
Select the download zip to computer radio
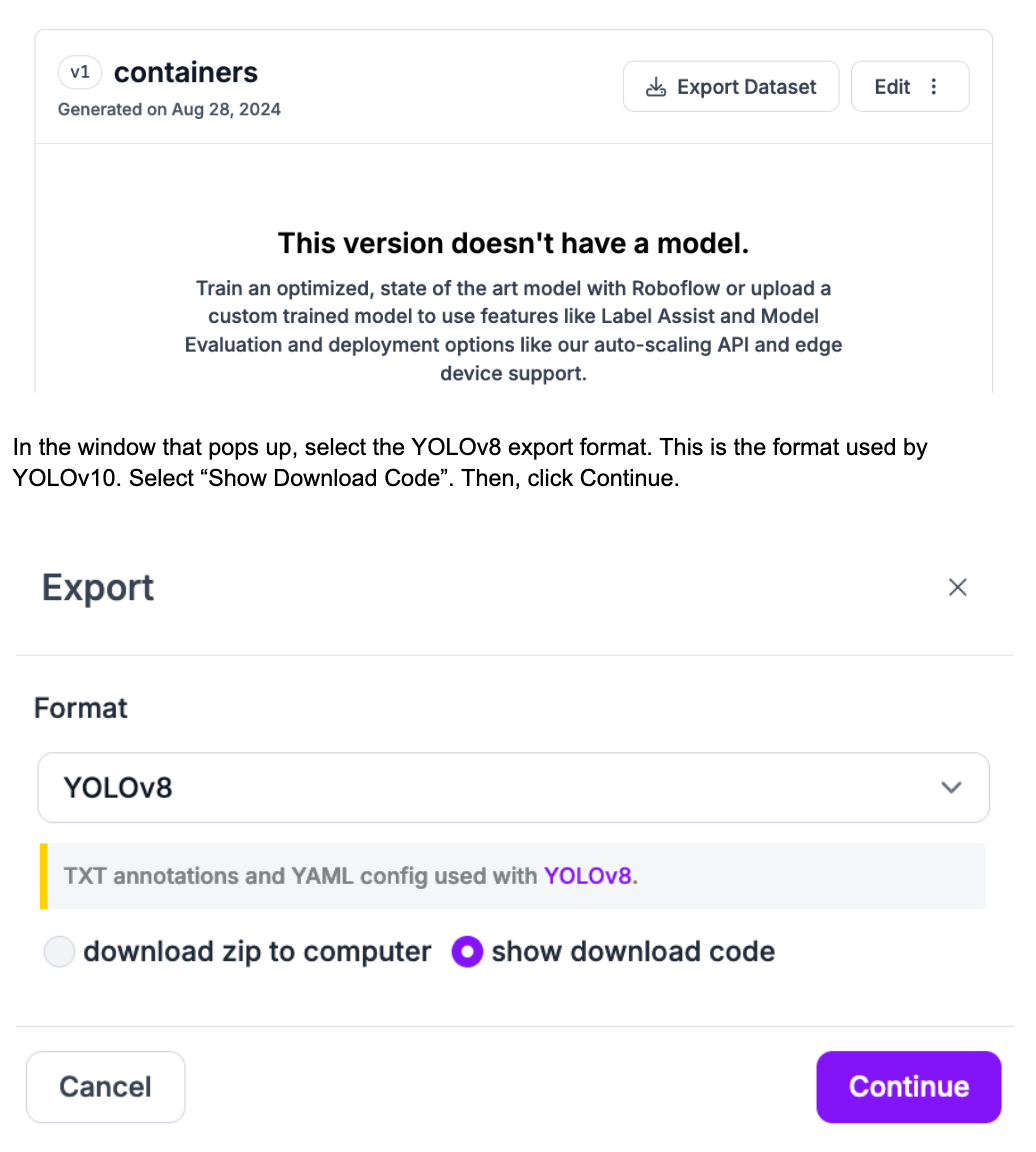pyautogui.click(x=60, y=952)
